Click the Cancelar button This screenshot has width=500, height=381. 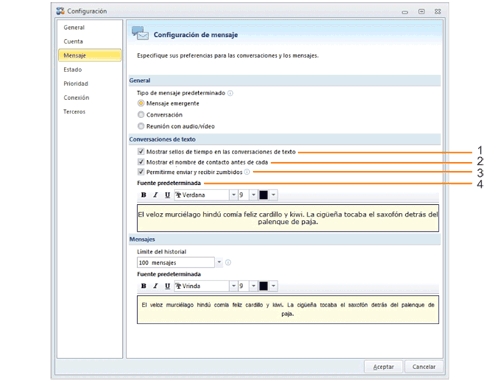coord(424,367)
